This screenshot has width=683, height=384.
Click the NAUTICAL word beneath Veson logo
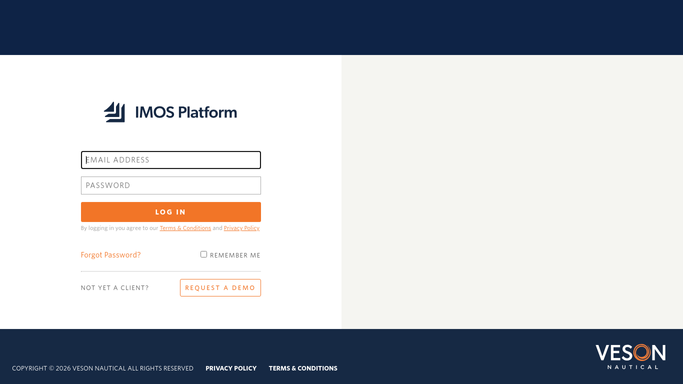pos(632,367)
